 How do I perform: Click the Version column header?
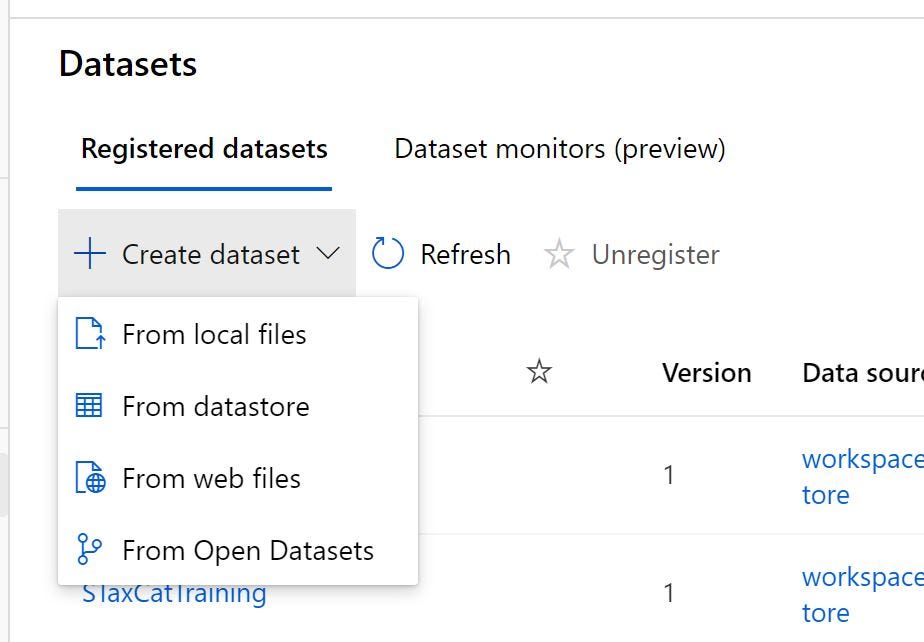pos(706,372)
